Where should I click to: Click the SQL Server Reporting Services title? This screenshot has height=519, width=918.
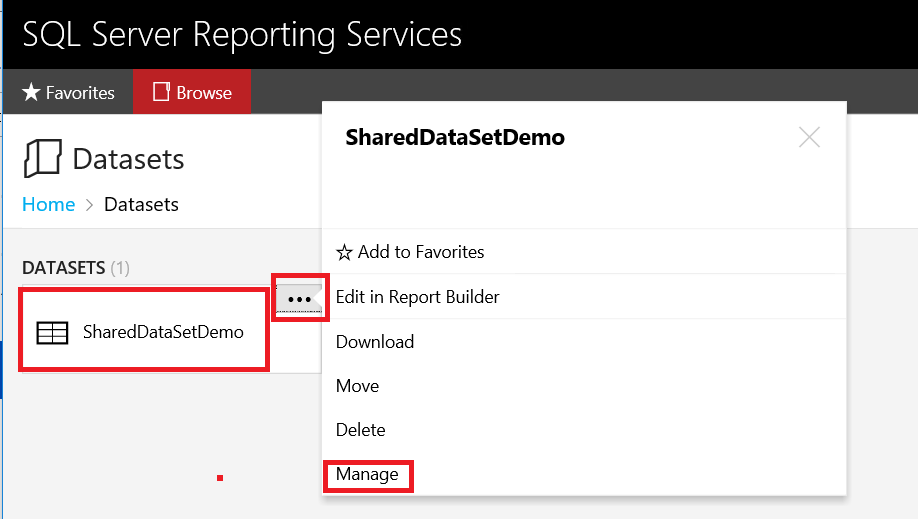pyautogui.click(x=242, y=34)
